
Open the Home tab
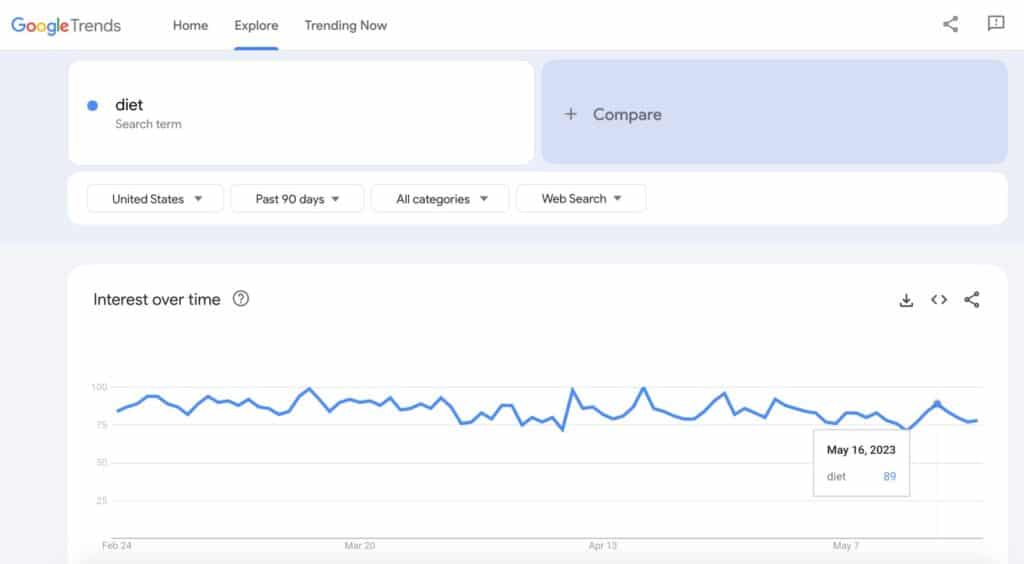coord(190,25)
